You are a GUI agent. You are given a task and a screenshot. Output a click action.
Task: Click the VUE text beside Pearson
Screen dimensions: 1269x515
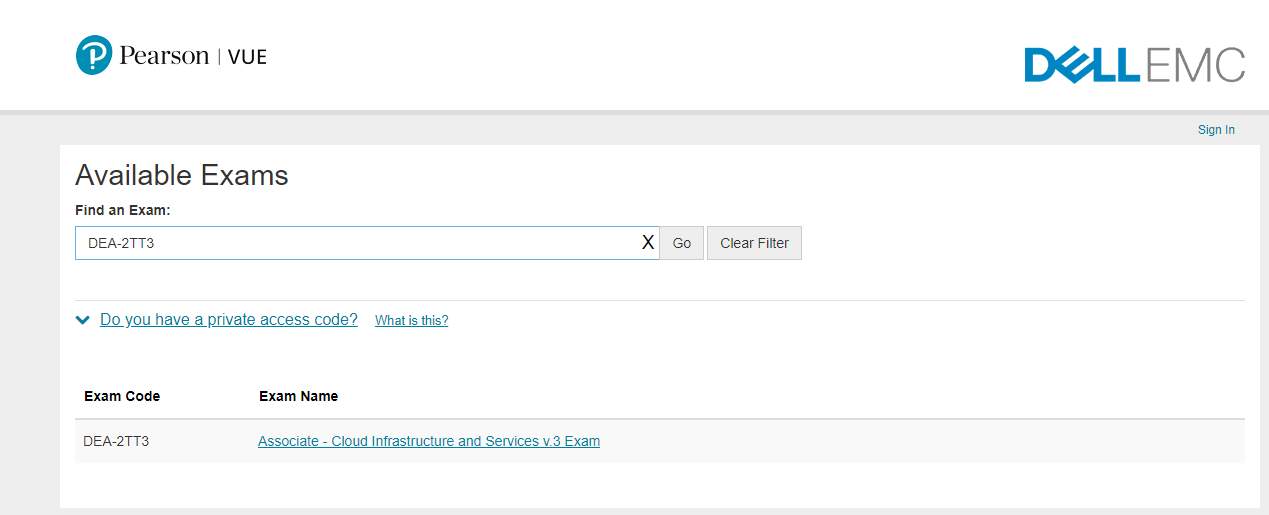pyautogui.click(x=247, y=57)
